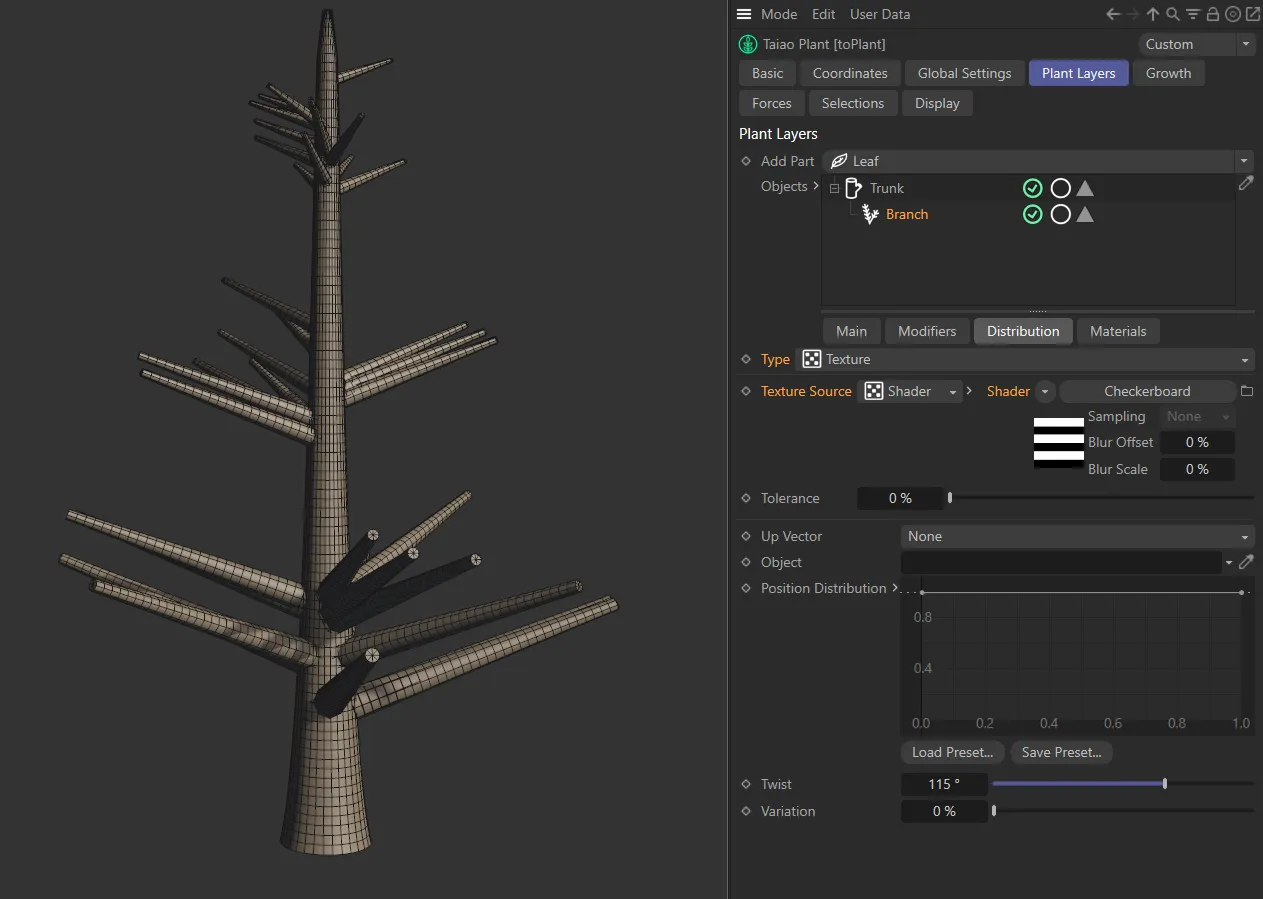Click the filter icon in the top toolbar
The height and width of the screenshot is (899, 1263).
[1191, 14]
